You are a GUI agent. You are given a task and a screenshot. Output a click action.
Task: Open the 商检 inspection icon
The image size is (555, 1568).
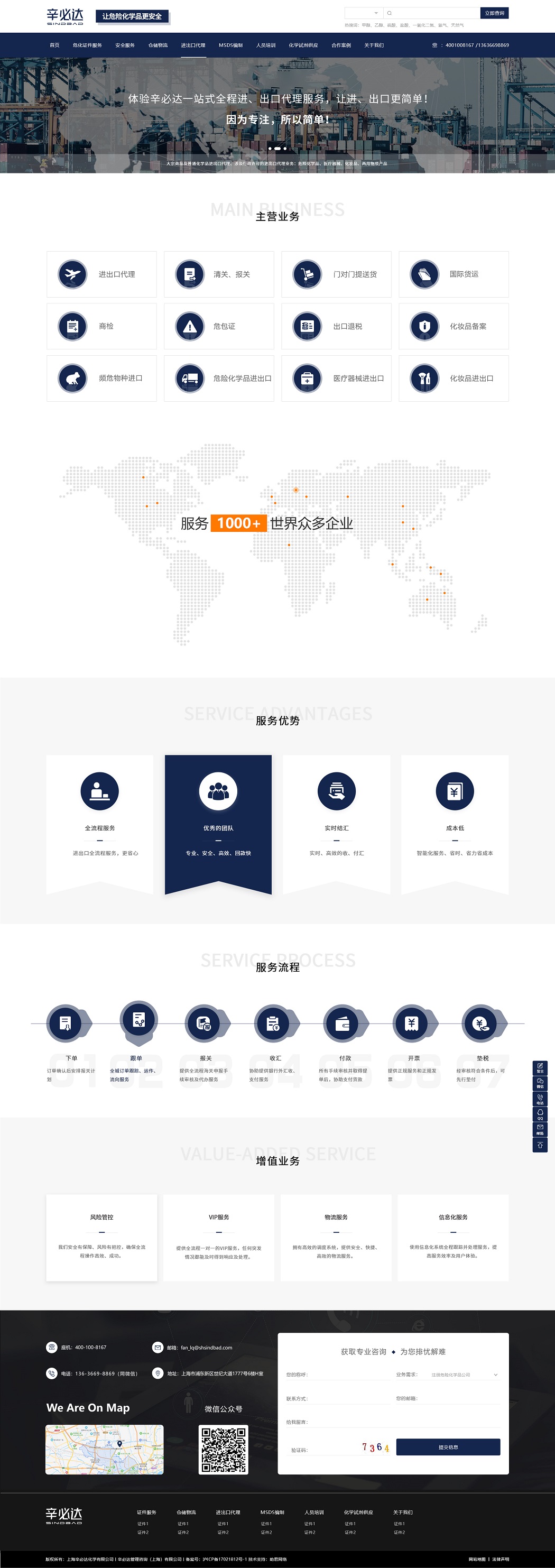point(72,326)
